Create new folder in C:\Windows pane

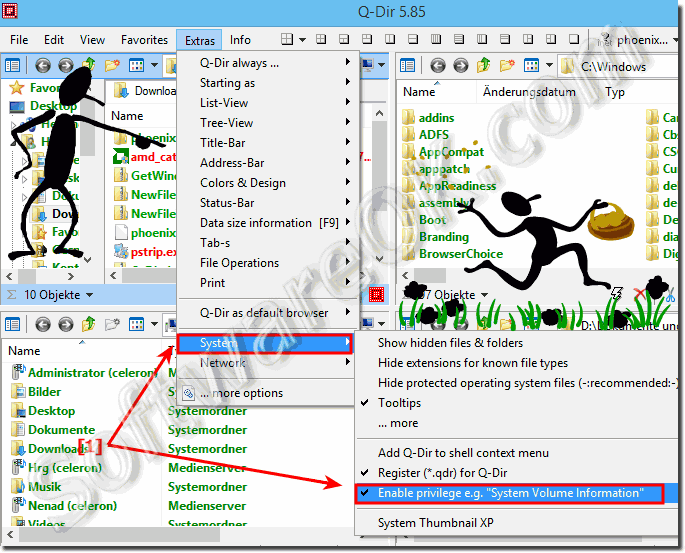(x=507, y=66)
